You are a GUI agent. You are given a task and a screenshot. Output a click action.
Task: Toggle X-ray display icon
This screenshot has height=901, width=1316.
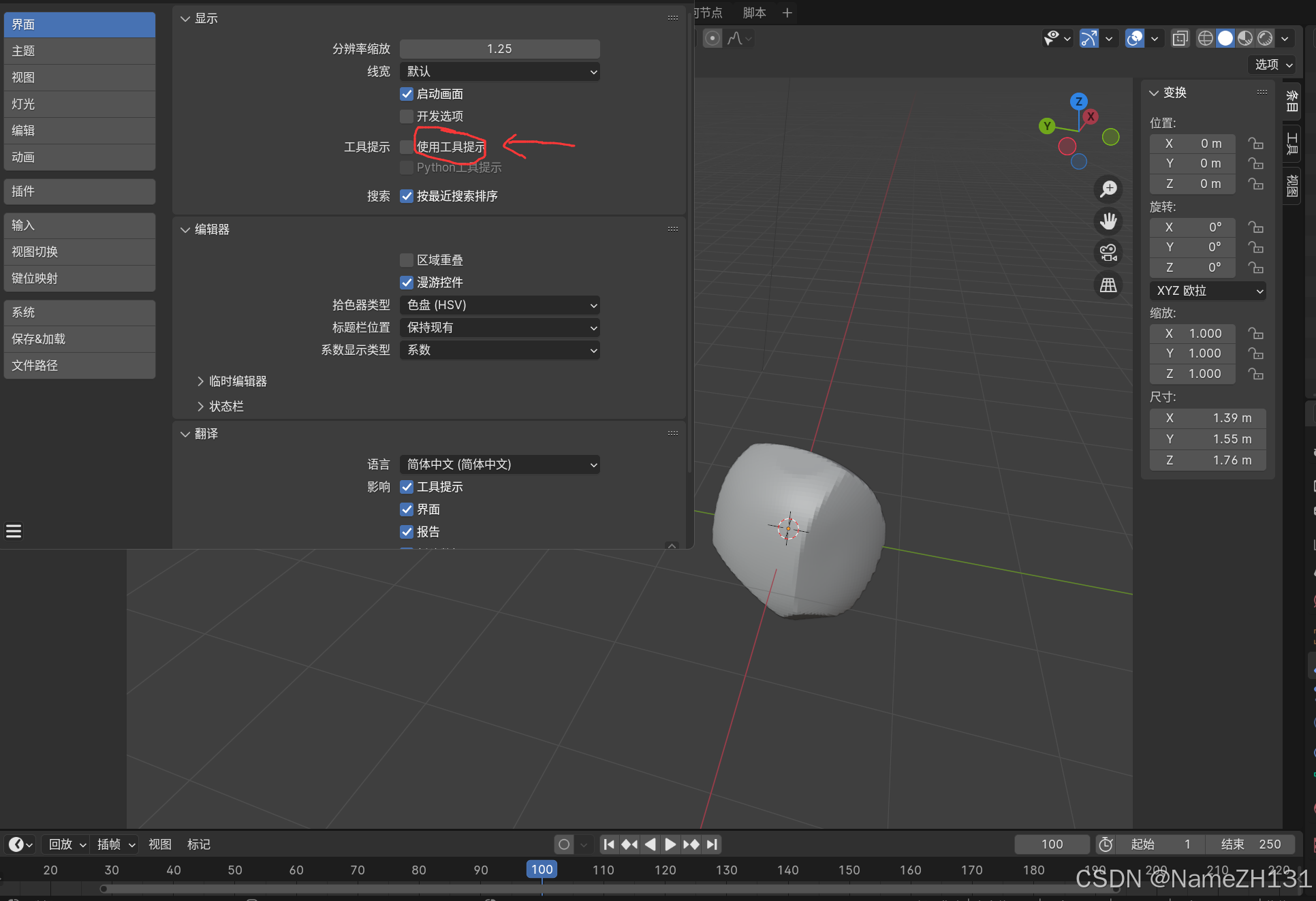pos(1180,39)
